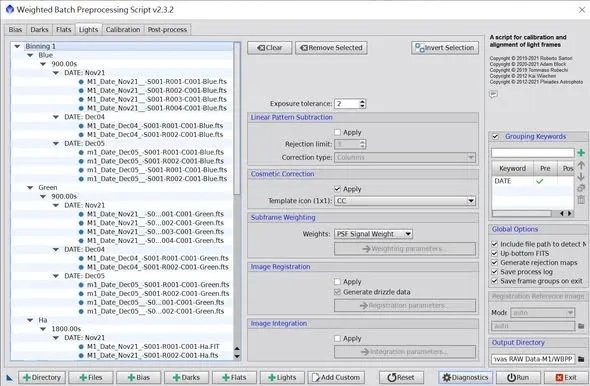
Task: Toggle Save process log
Action: click(494, 272)
